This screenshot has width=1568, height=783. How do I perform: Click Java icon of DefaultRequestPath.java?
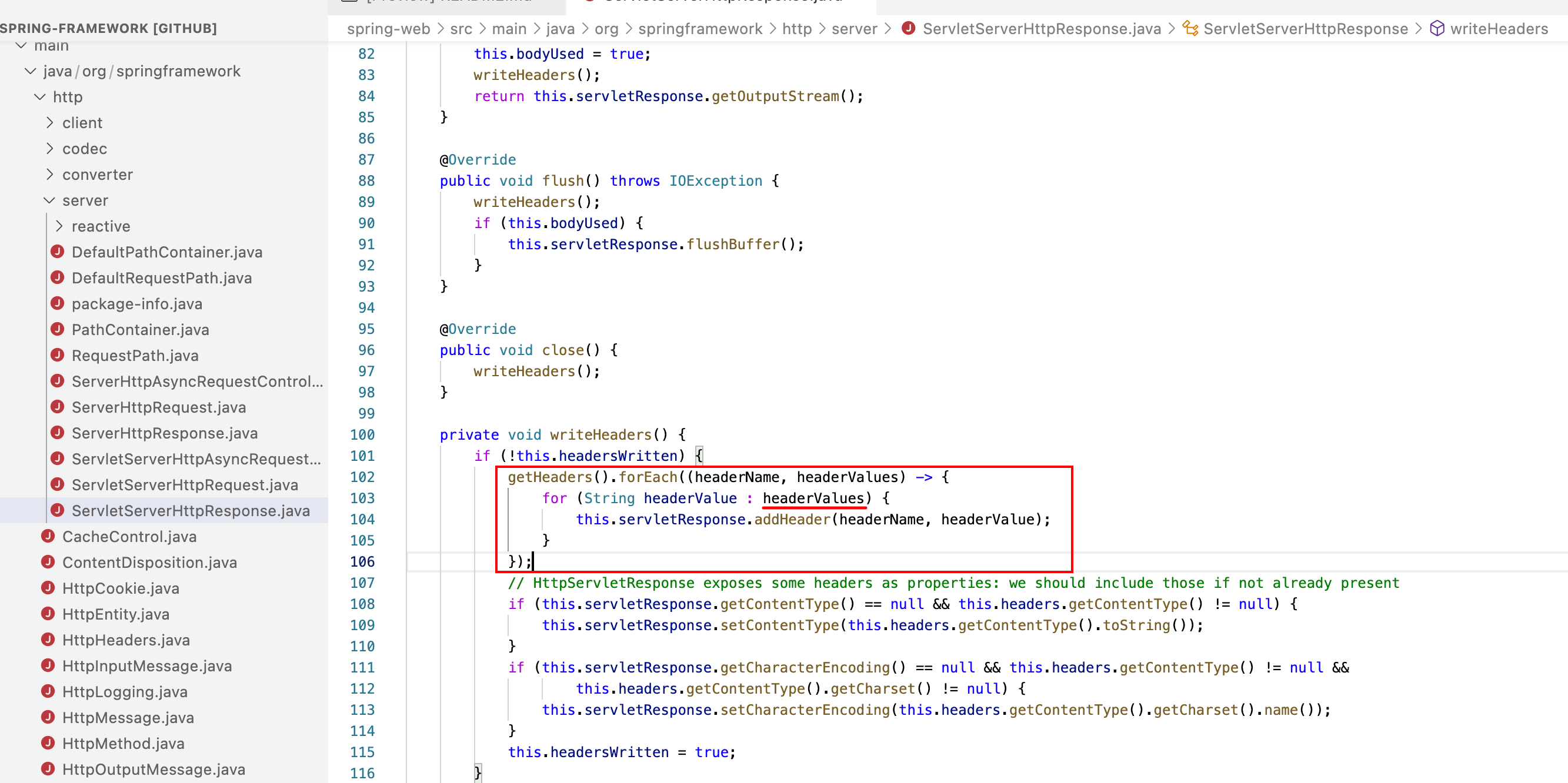(58, 277)
